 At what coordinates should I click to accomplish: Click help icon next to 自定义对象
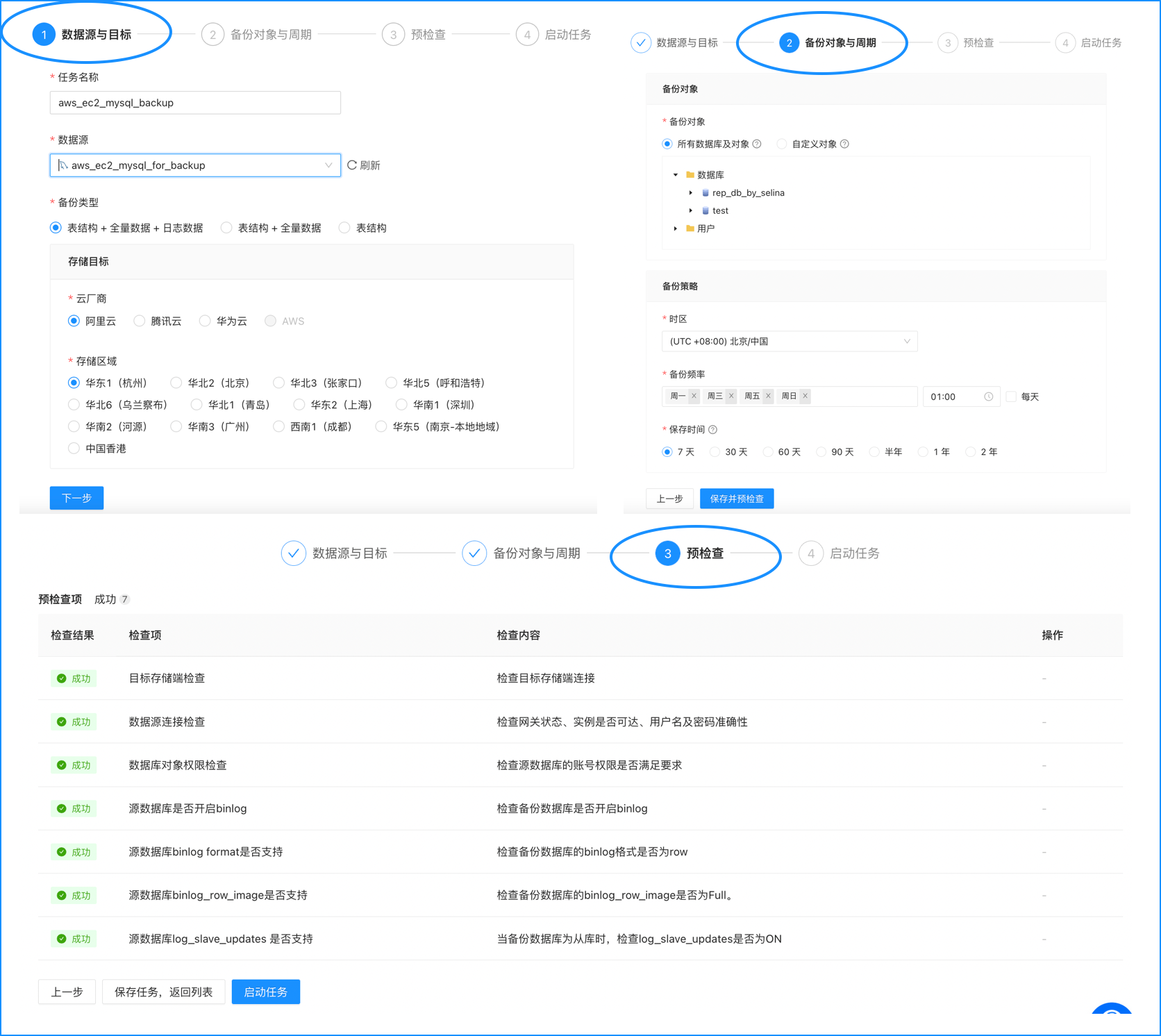844,144
